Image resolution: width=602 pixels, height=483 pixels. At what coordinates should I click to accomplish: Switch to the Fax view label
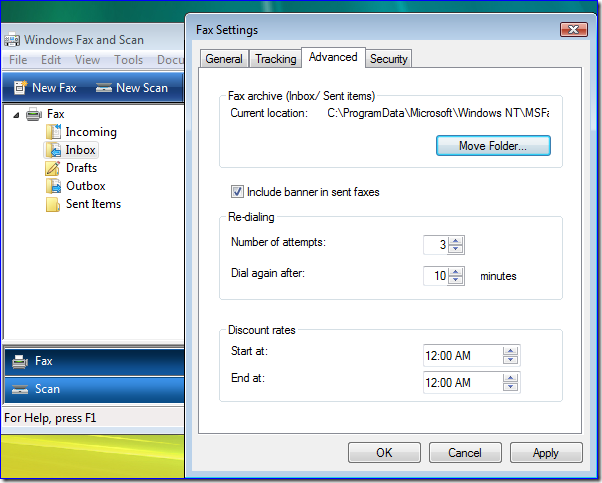click(44, 361)
